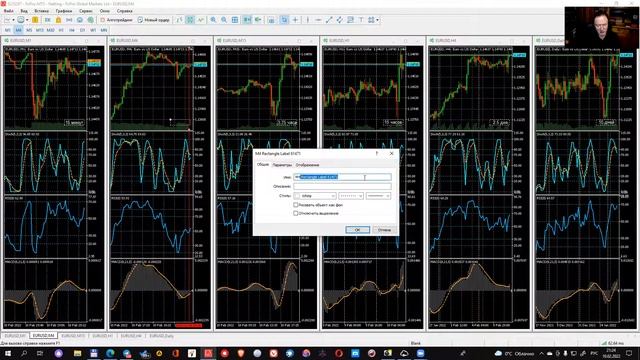640x360 pixels.
Task: Select the crosshair cursor tool
Action: (296, 20)
